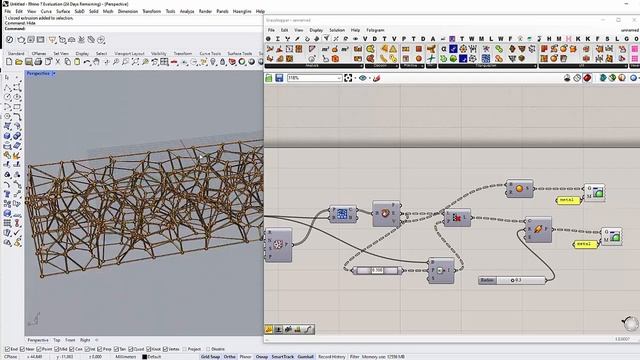
Task: Toggle the Cen osnap checkbox
Action: point(72,349)
